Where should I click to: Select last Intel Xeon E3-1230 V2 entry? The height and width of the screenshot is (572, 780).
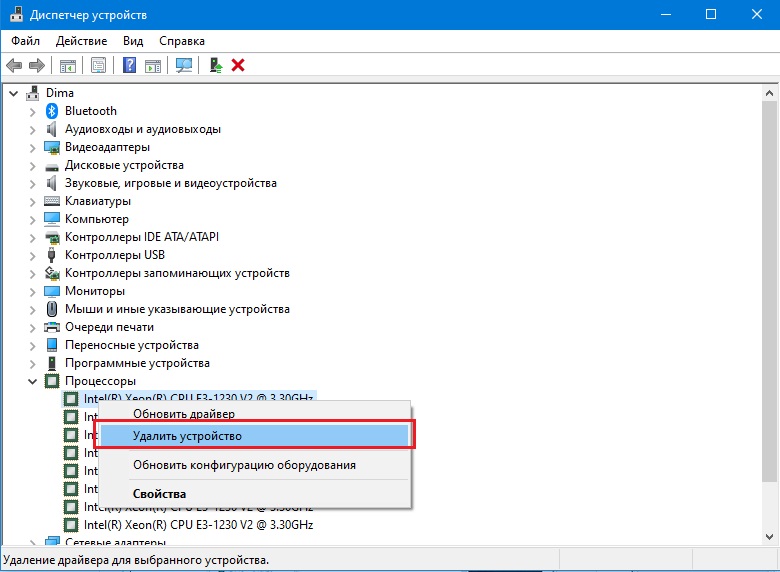pyautogui.click(x=198, y=525)
